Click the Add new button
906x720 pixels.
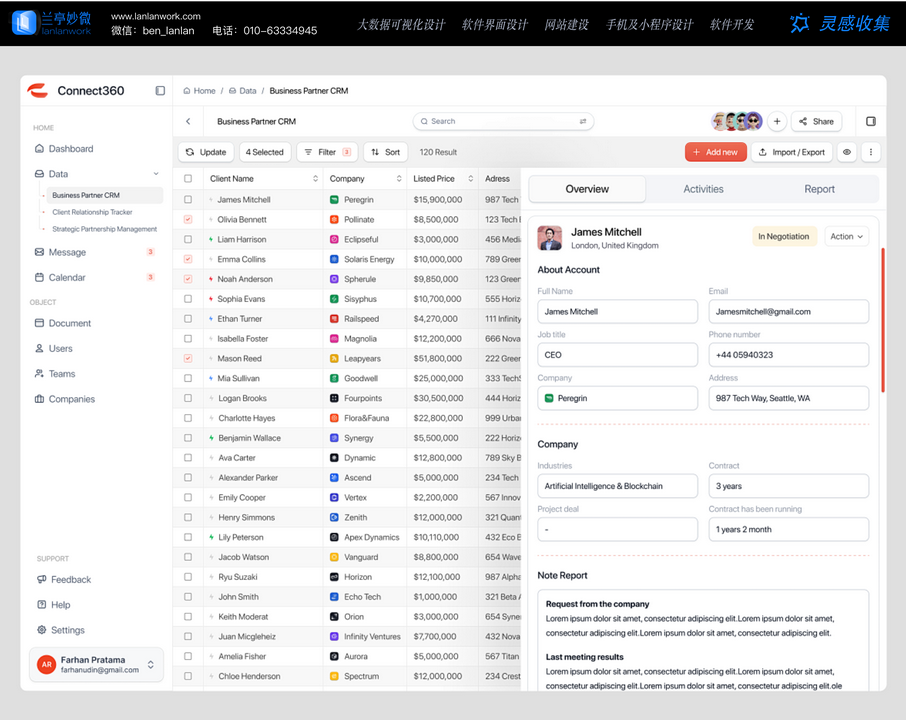(x=715, y=153)
